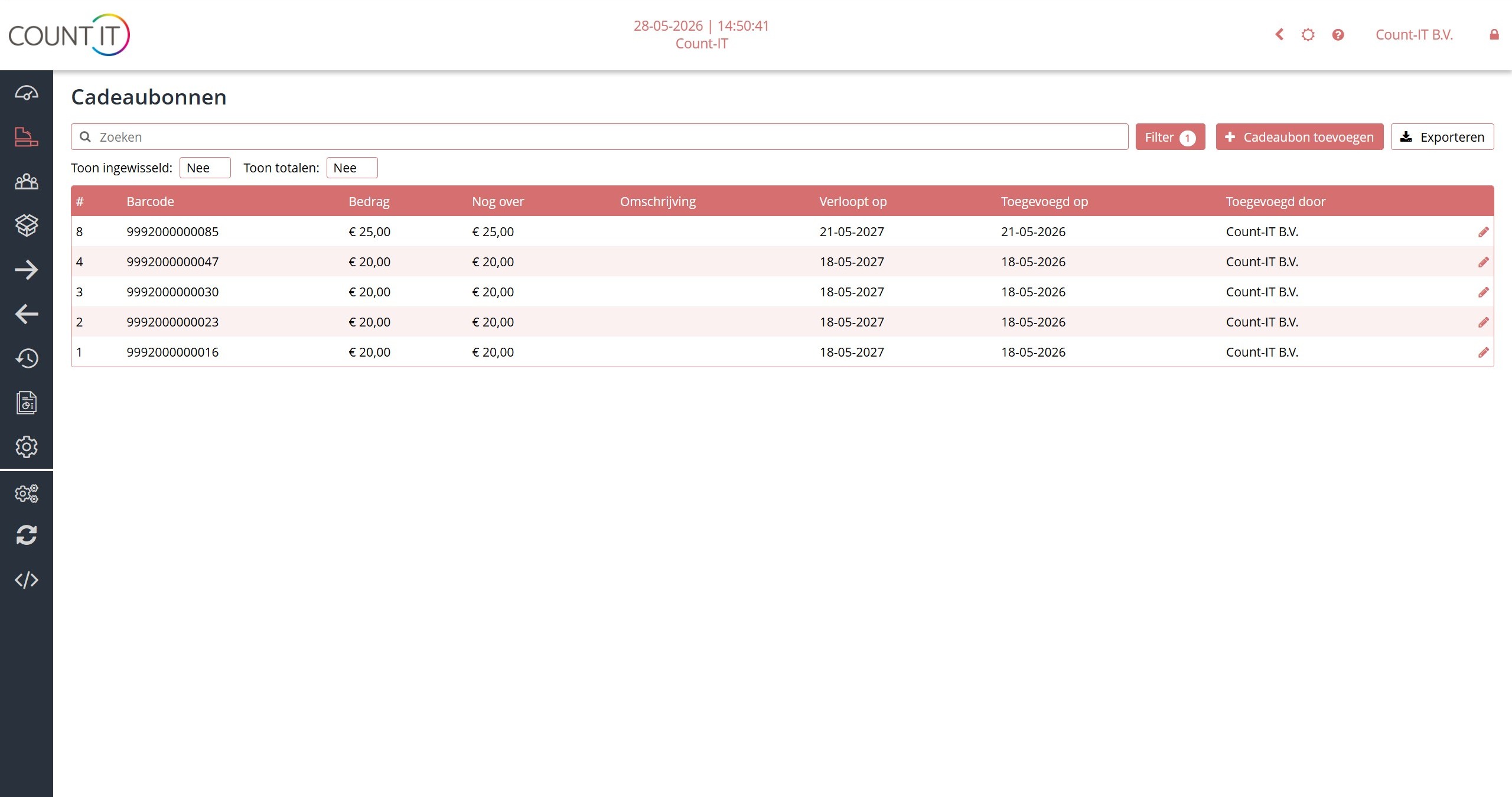Click the sync refresh sidebar icon
Image resolution: width=1512 pixels, height=797 pixels.
click(27, 535)
